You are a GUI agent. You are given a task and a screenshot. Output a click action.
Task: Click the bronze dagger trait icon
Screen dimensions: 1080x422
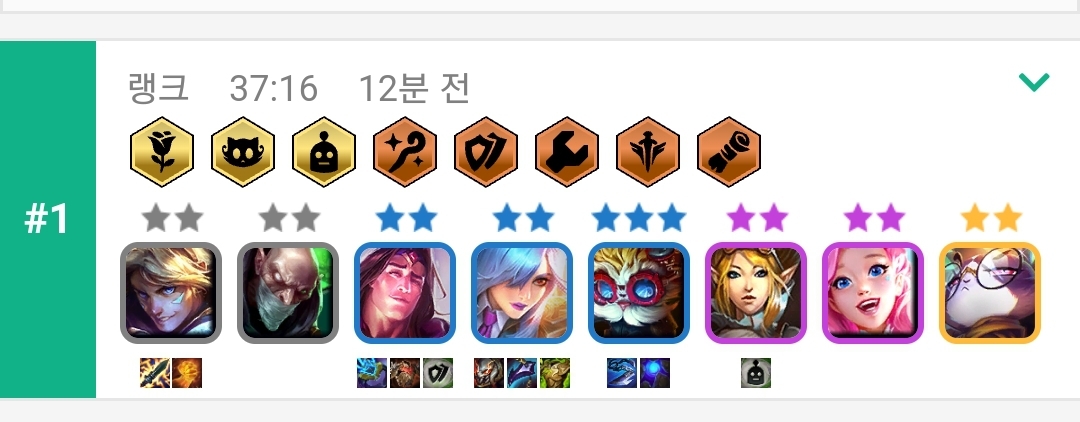648,152
